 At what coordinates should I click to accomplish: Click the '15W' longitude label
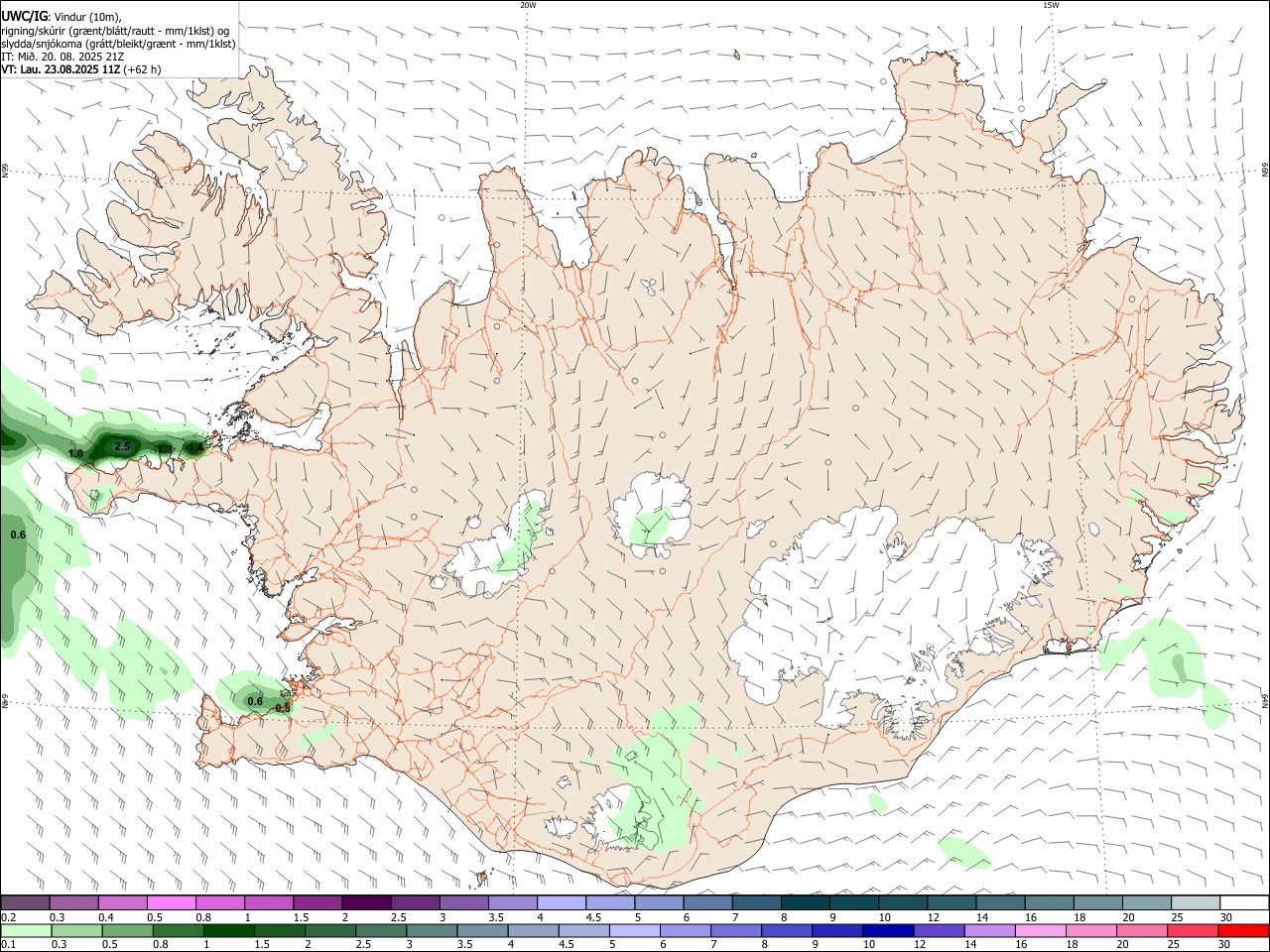click(1051, 5)
